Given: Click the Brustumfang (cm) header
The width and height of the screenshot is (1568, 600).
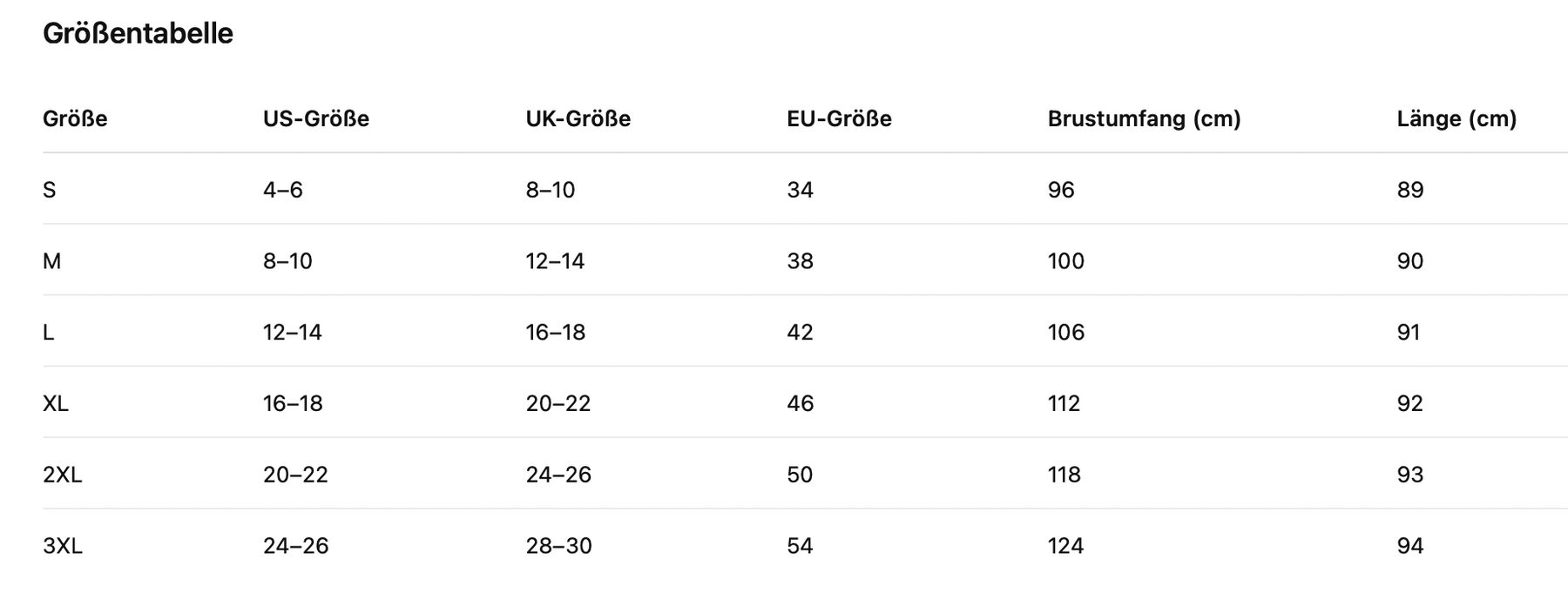Looking at the screenshot, I should coord(1144,118).
